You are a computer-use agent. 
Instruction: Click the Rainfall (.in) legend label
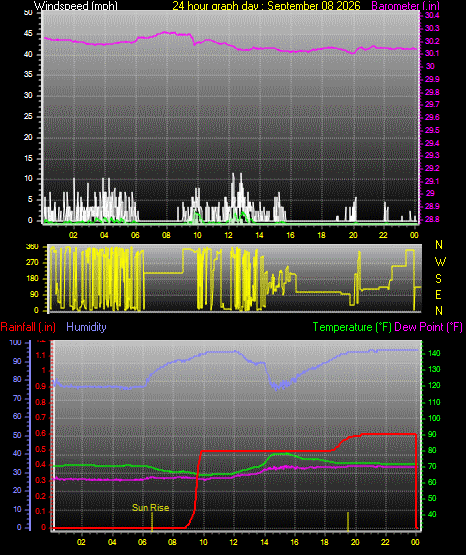click(28, 327)
